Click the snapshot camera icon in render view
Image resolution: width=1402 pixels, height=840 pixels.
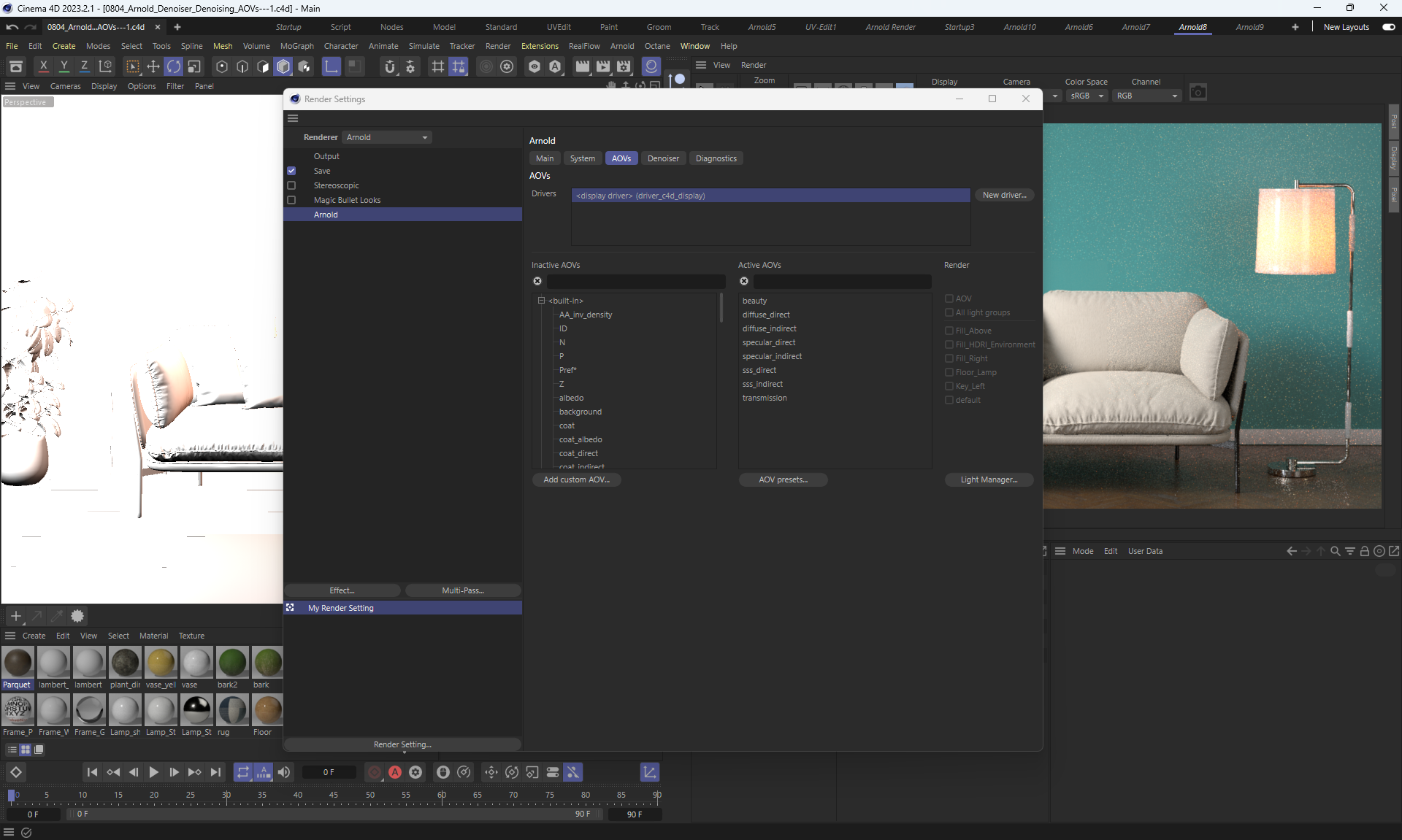(1198, 93)
